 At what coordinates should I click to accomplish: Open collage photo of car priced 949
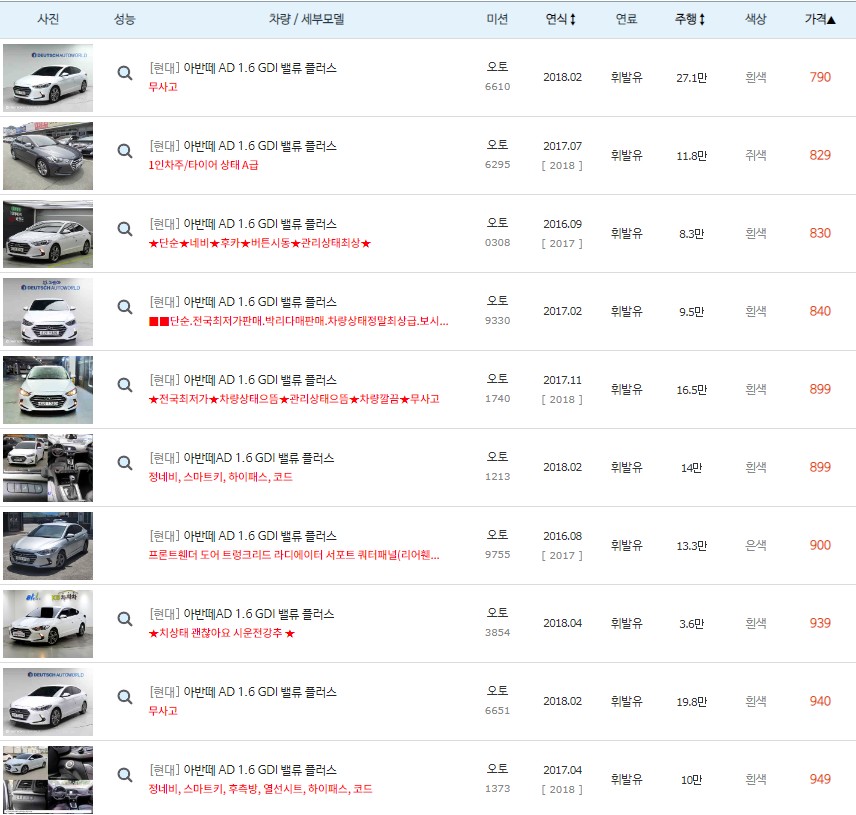coord(48,780)
